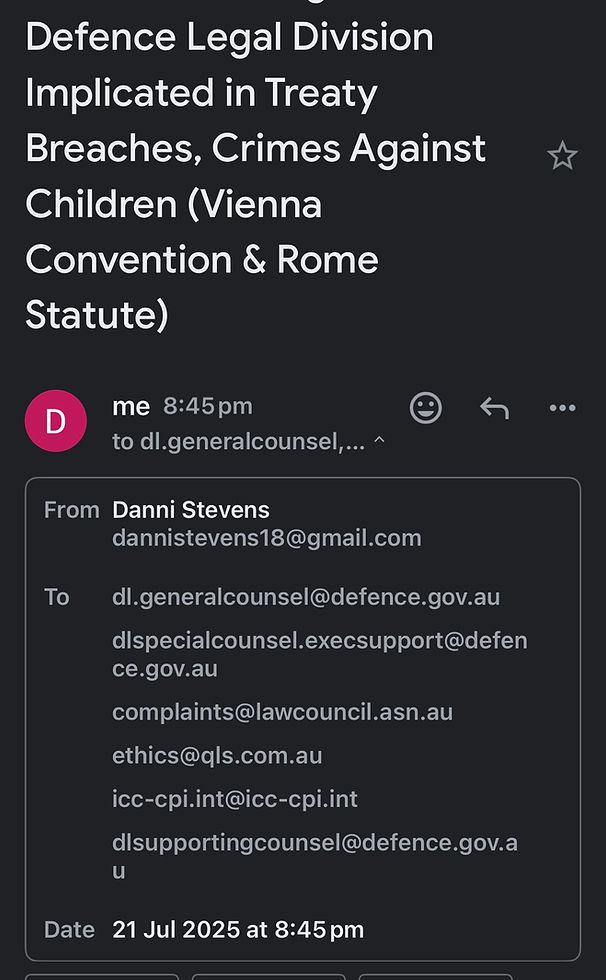This screenshot has height=980, width=606.
Task: Open dl.generalcounsel@defence.gov.au recipient
Action: pos(306,597)
